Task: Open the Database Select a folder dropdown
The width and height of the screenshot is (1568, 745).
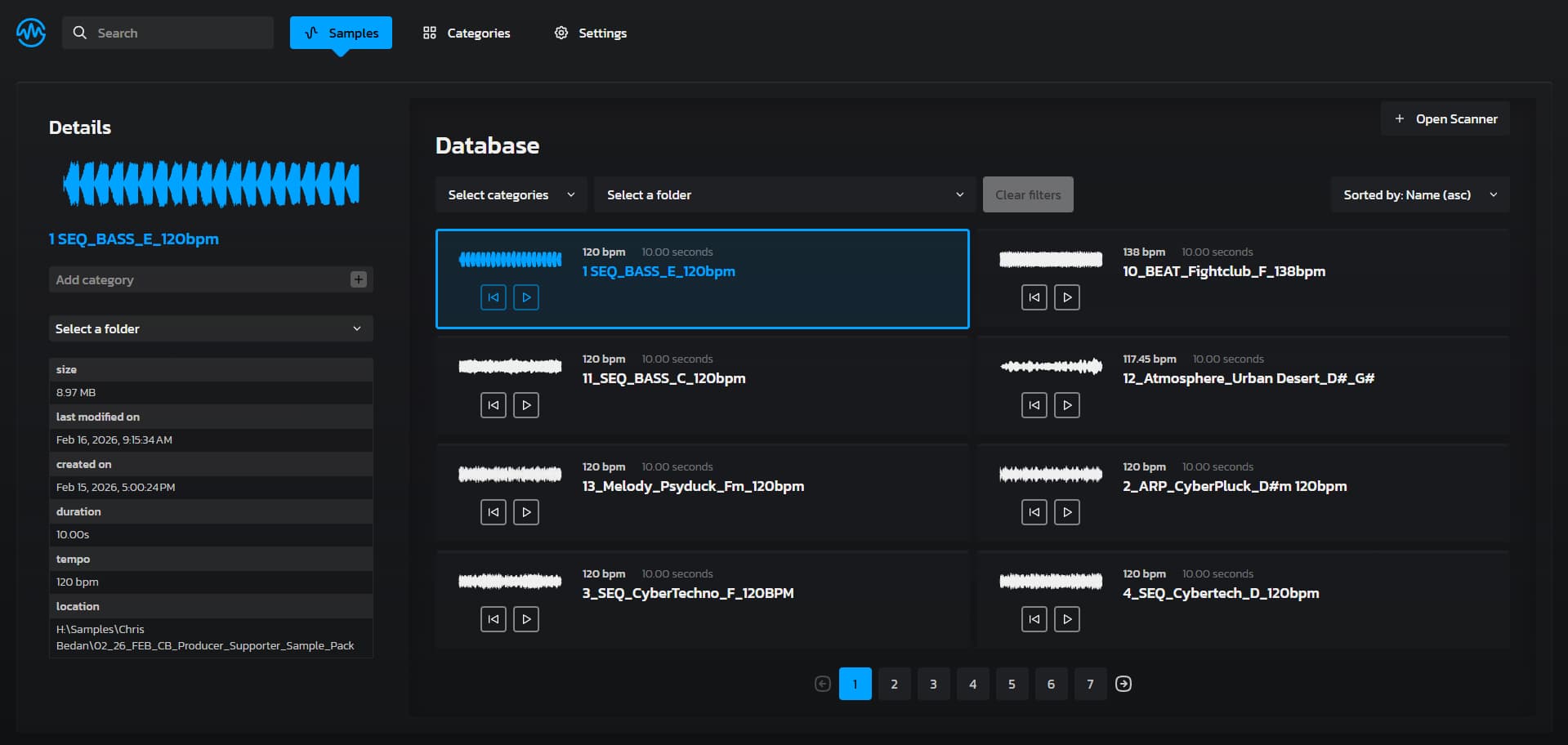Action: 784,194
